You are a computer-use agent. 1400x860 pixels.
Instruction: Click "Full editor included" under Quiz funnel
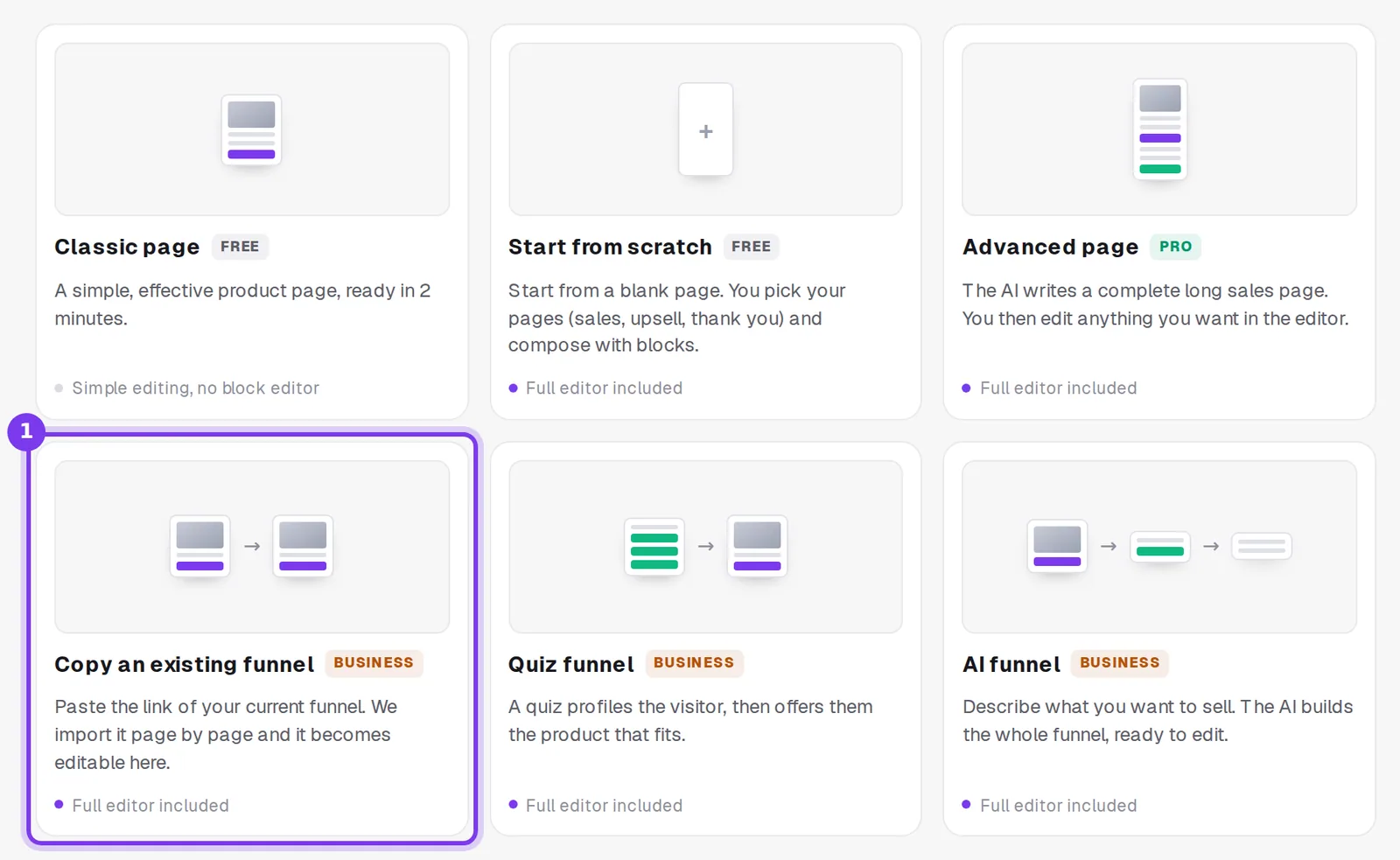(x=604, y=805)
